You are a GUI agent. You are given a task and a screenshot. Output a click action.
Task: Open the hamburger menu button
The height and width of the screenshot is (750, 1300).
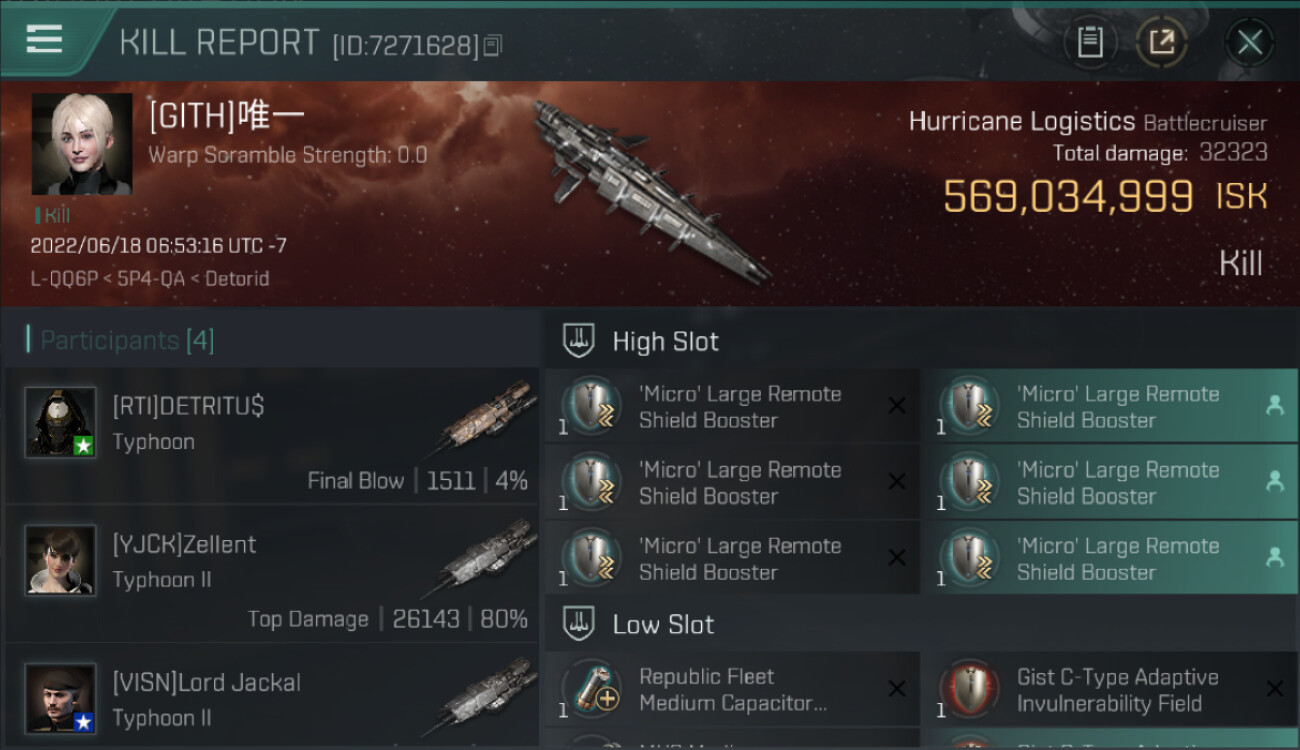coord(45,39)
